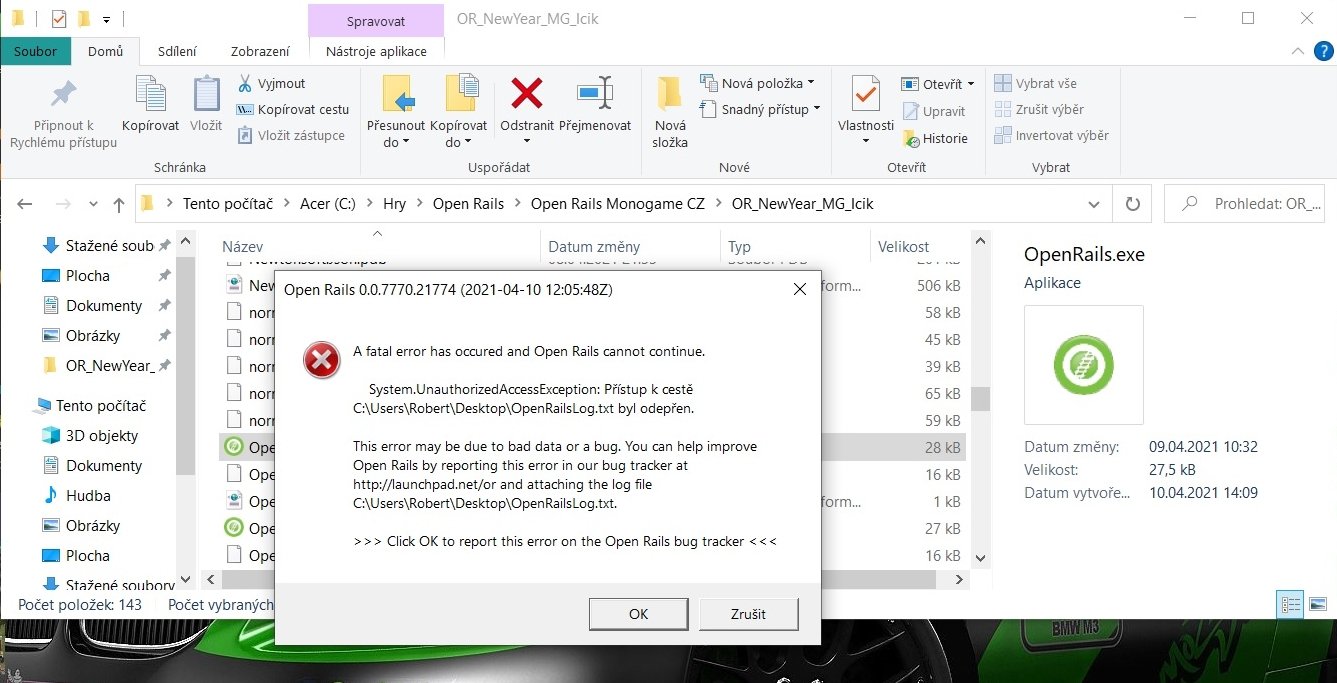Open the Zobrazení tab

(260, 51)
